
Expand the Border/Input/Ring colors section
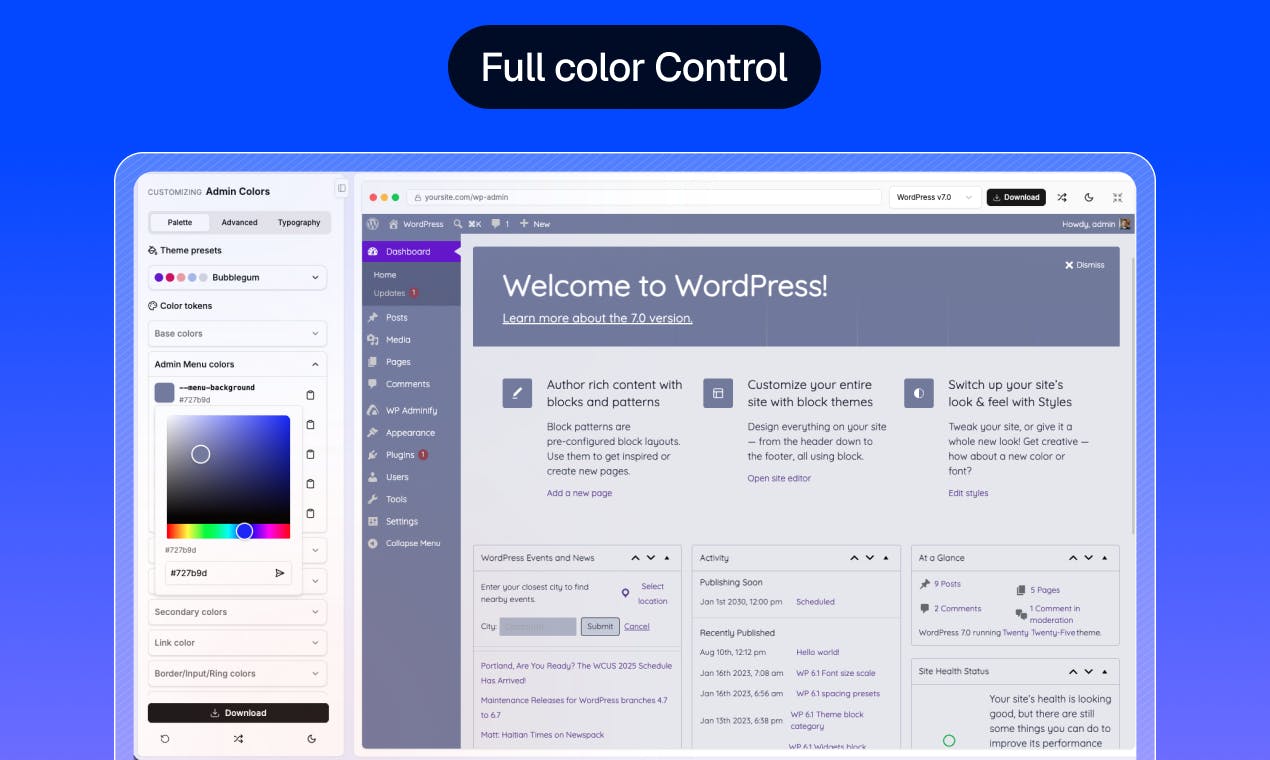(x=238, y=674)
